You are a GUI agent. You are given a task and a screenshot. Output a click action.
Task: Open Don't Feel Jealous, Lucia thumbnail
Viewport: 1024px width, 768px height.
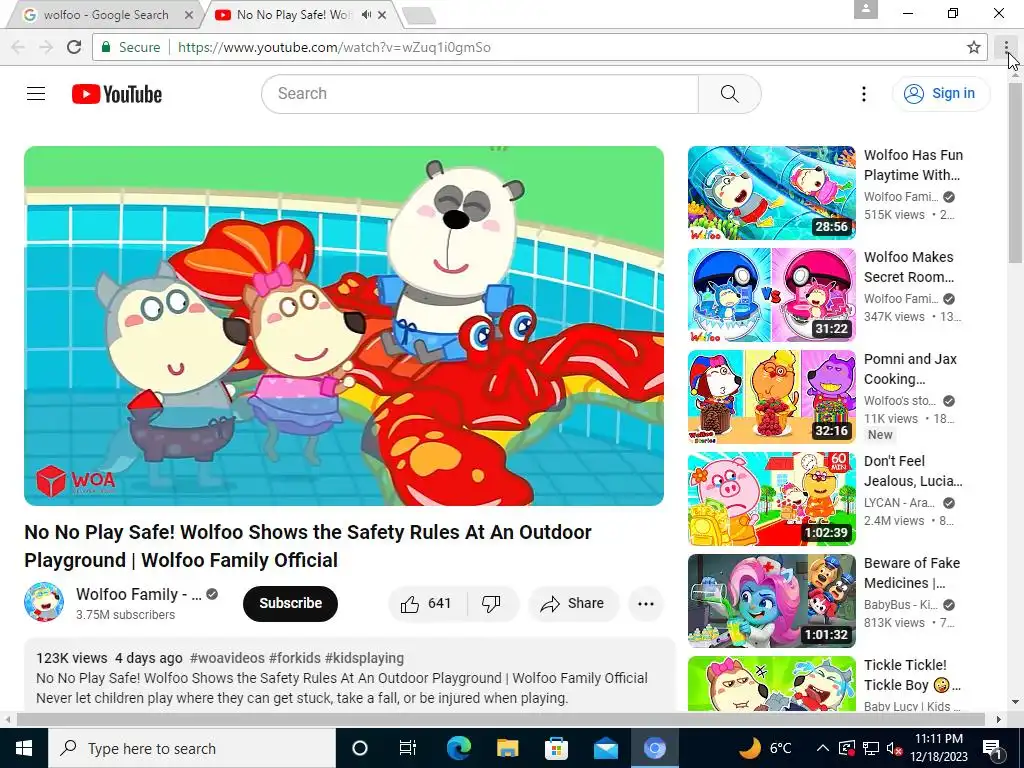coord(771,499)
